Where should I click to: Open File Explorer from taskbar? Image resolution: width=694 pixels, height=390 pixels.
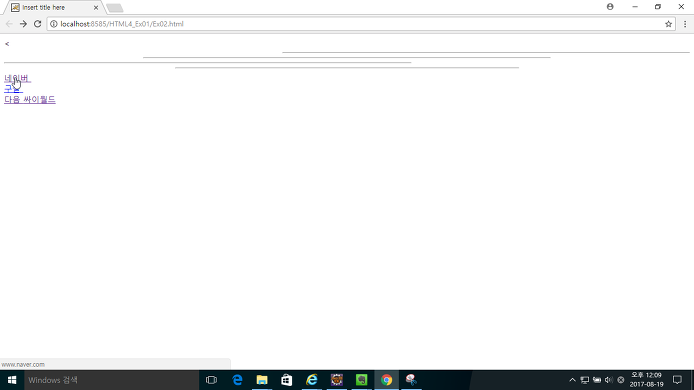pyautogui.click(x=262, y=380)
